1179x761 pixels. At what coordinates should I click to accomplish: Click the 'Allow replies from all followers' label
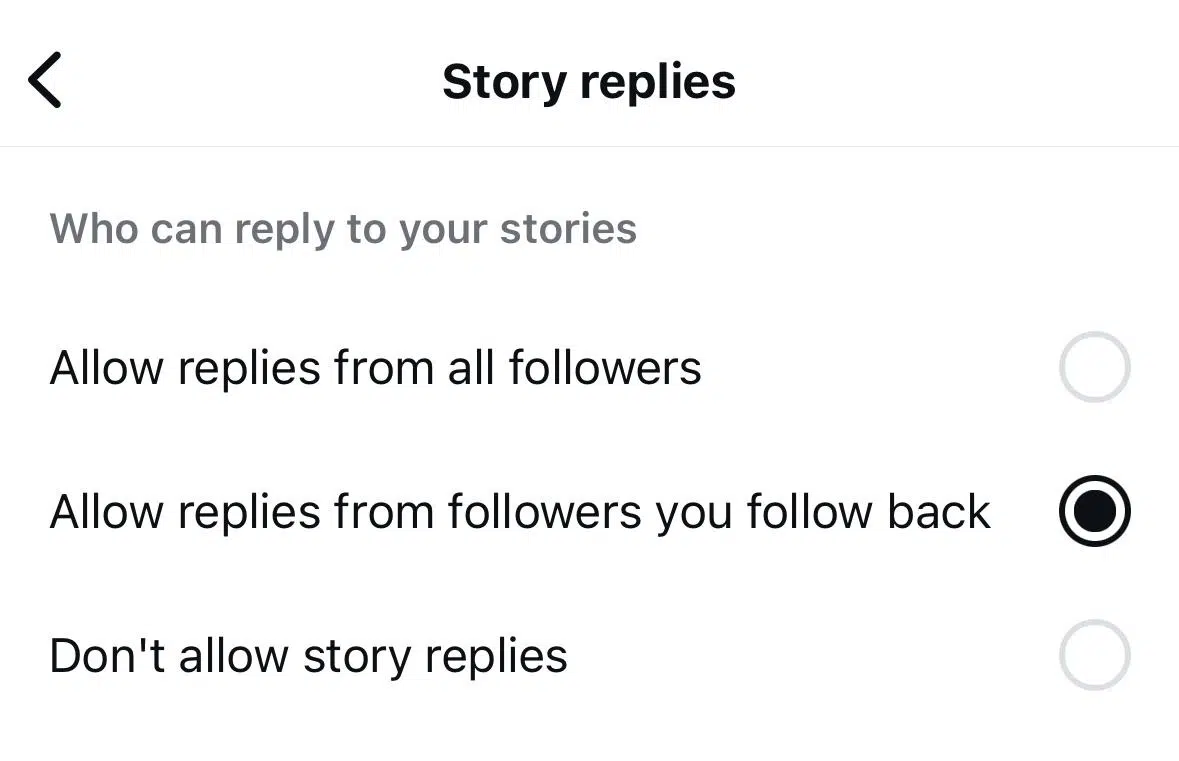(375, 367)
